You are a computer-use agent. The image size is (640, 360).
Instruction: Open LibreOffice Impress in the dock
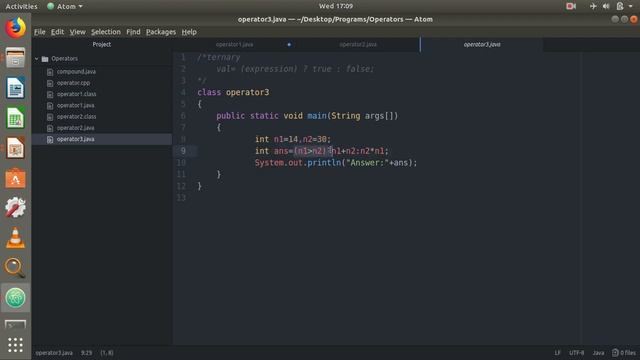coord(15,148)
